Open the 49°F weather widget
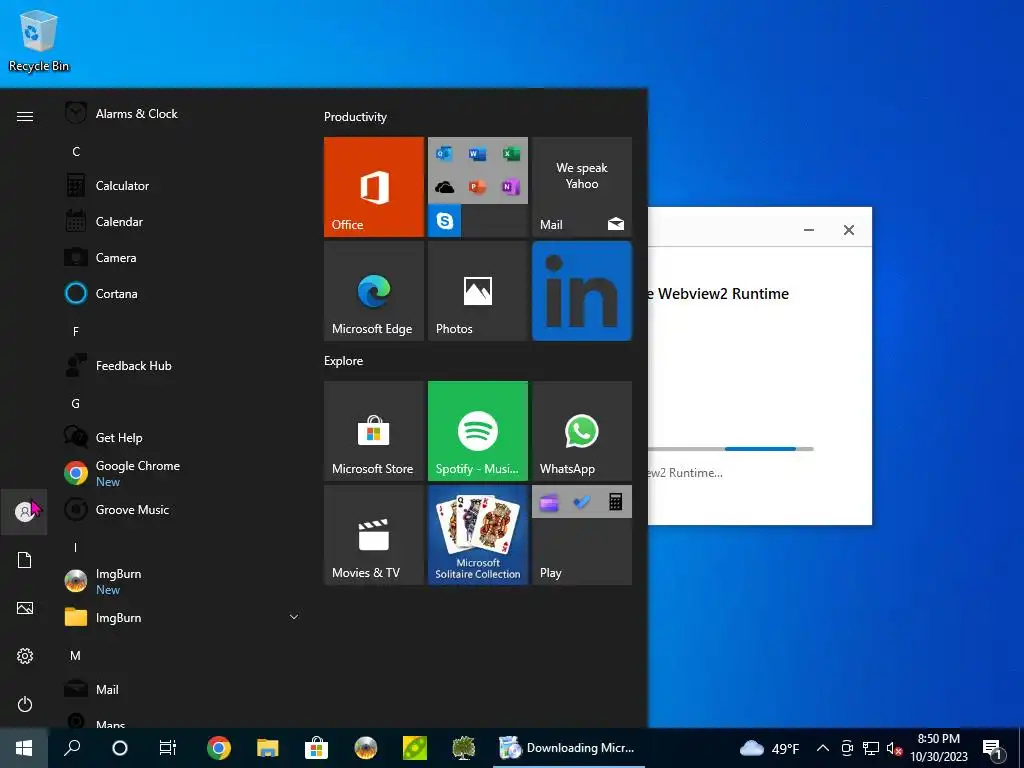 click(769, 748)
